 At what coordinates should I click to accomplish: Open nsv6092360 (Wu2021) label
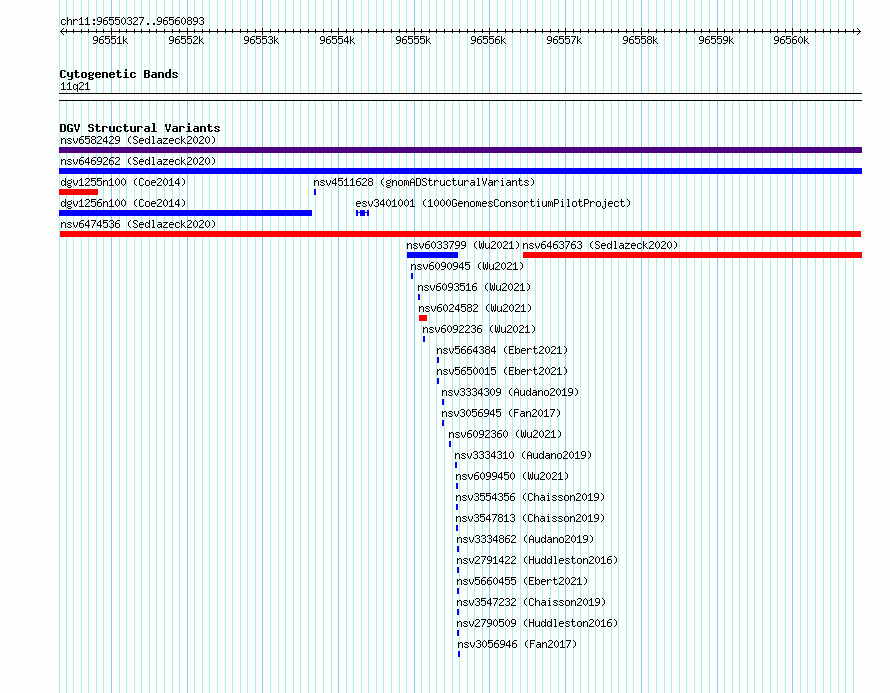tap(505, 434)
